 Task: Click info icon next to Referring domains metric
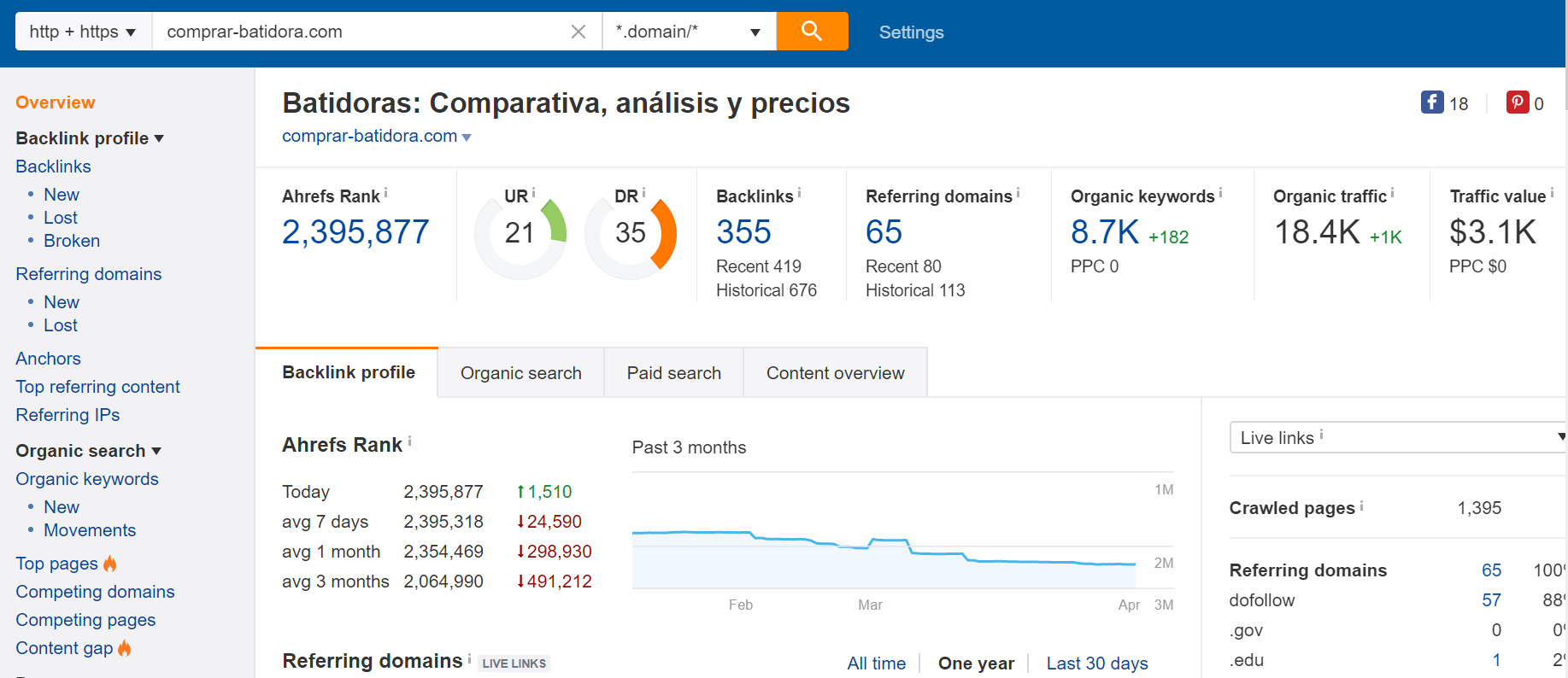point(1018,193)
